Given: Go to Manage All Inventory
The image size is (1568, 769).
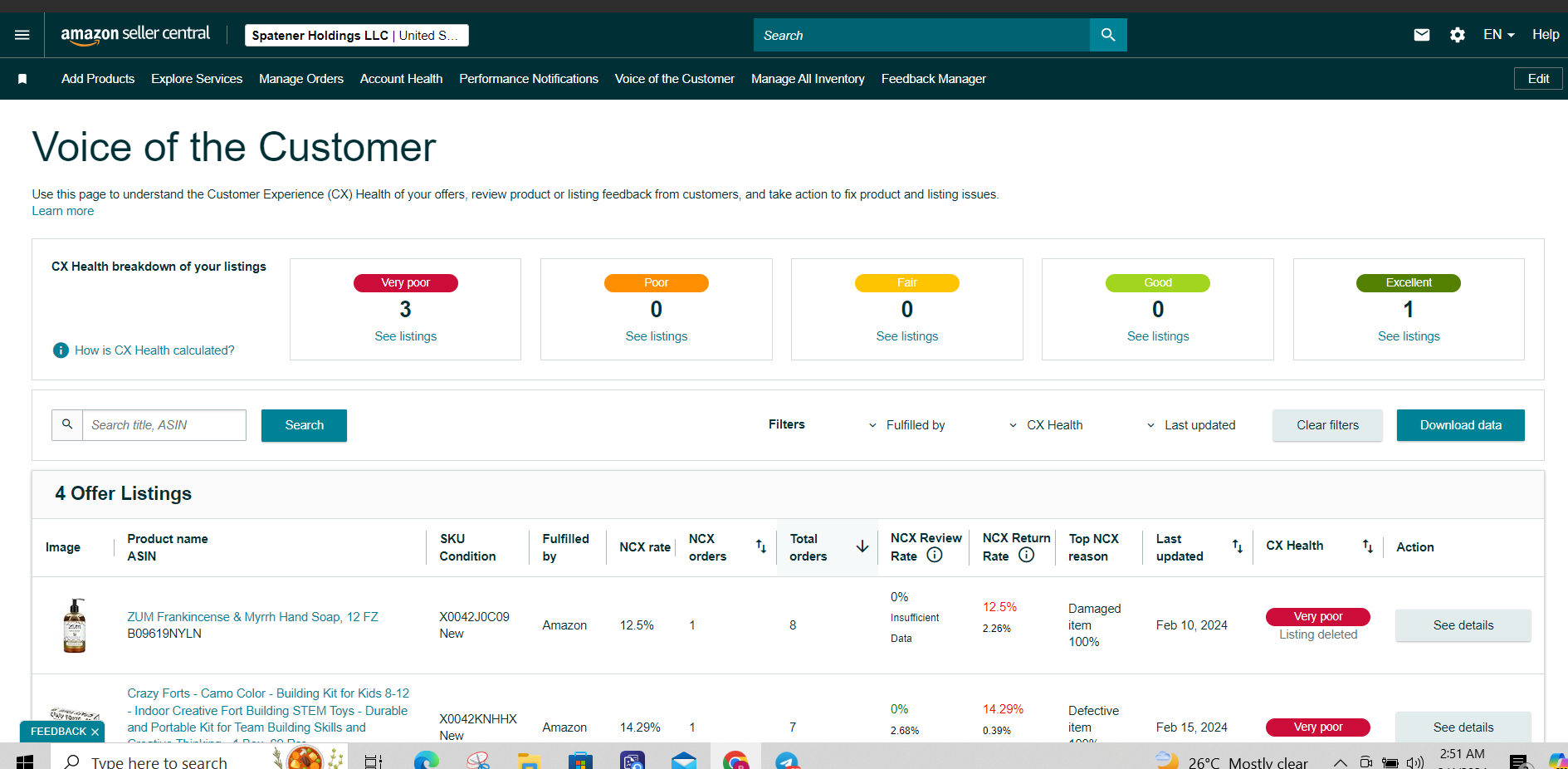Looking at the screenshot, I should pos(808,79).
